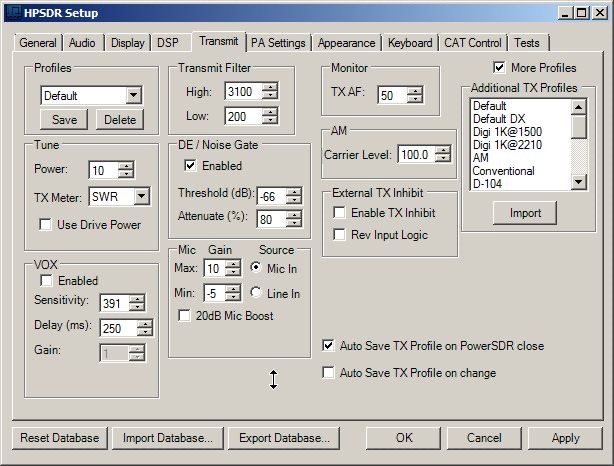Increase Mic Gain Max value
The height and width of the screenshot is (466, 614).
[x=233, y=264]
